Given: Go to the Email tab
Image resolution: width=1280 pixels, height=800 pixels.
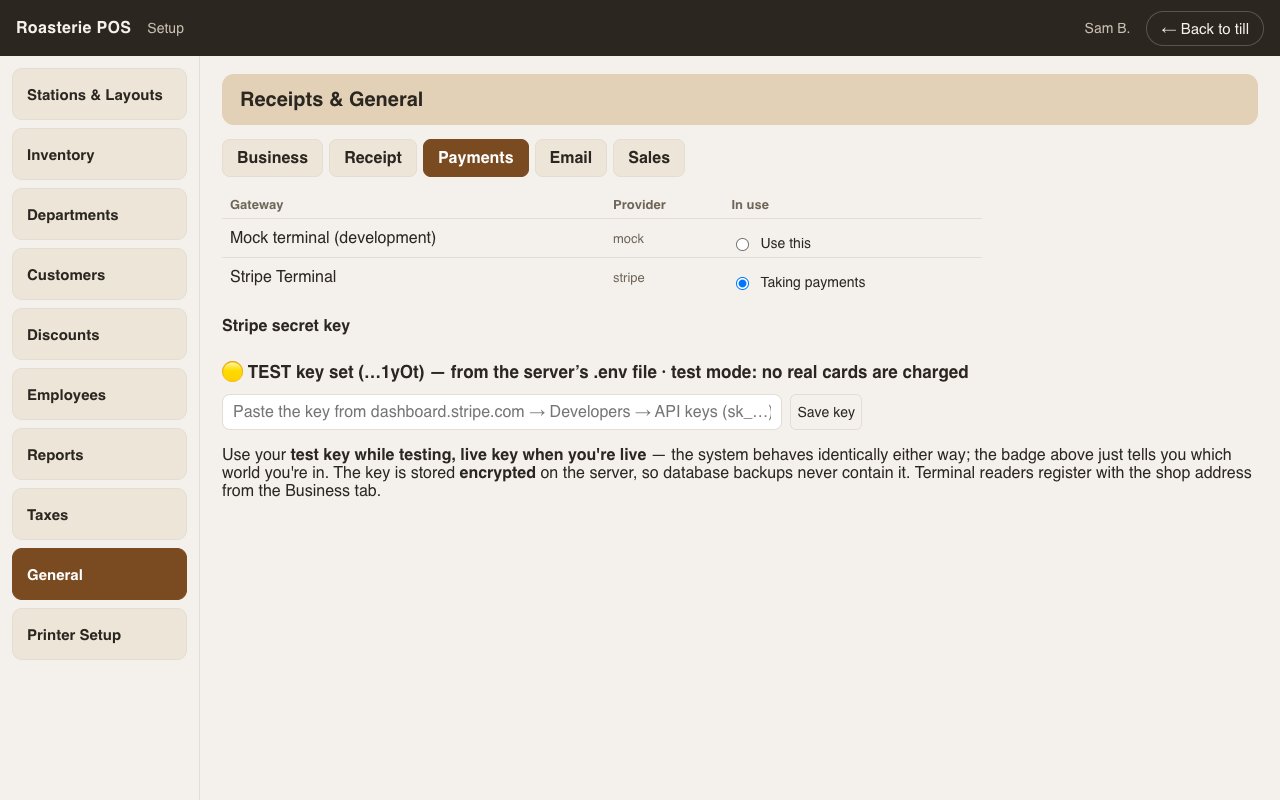Looking at the screenshot, I should 571,158.
